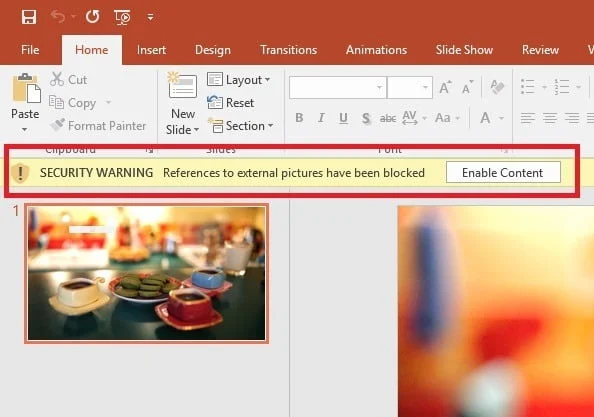Image resolution: width=594 pixels, height=417 pixels.
Task: Open Change Case Aa dropdown
Action: point(447,118)
